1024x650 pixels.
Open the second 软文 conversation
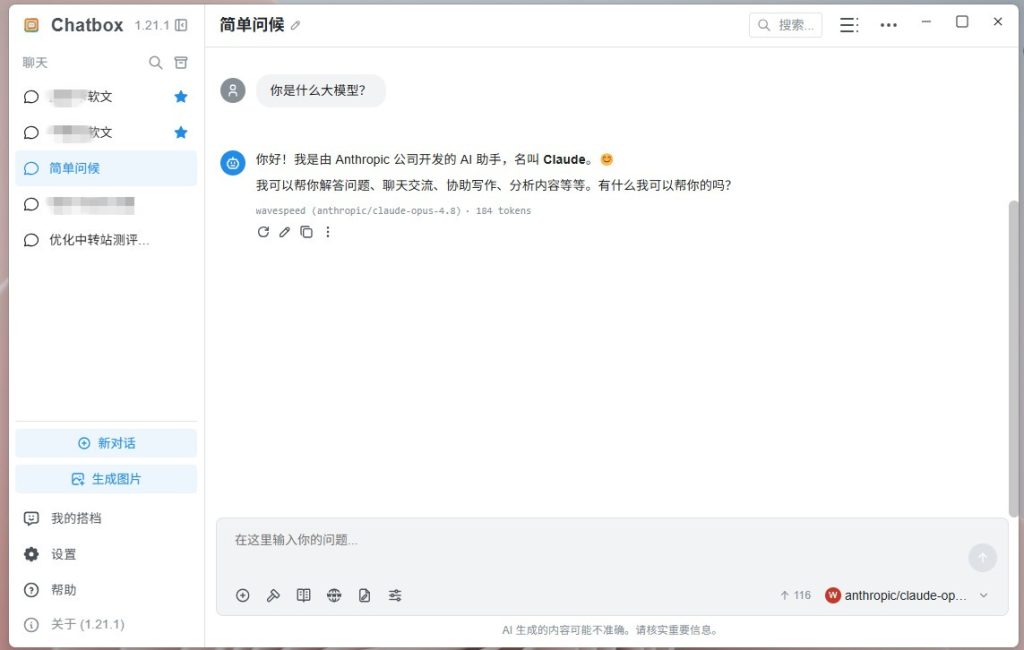[106, 133]
